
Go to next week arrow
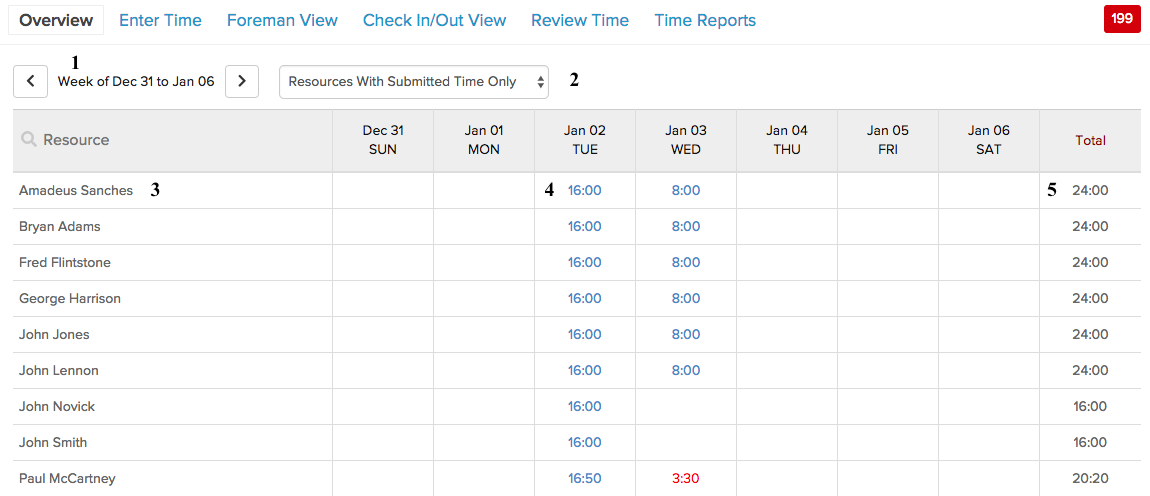pos(242,81)
